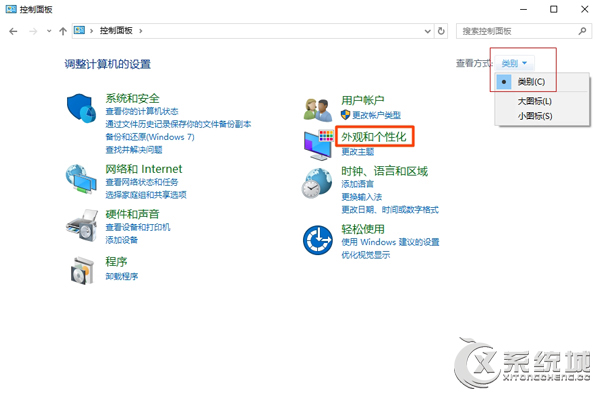
Task: Open the recent locations dropdown arrow
Action: point(49,31)
